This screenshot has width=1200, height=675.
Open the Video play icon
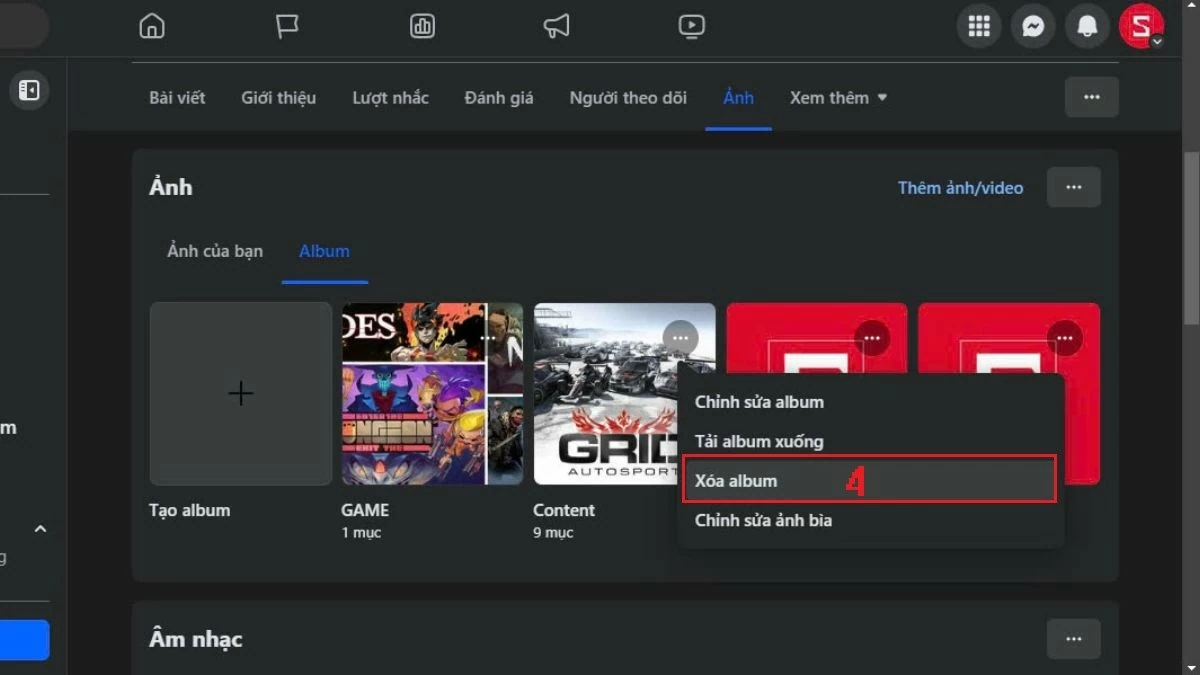pyautogui.click(x=691, y=26)
